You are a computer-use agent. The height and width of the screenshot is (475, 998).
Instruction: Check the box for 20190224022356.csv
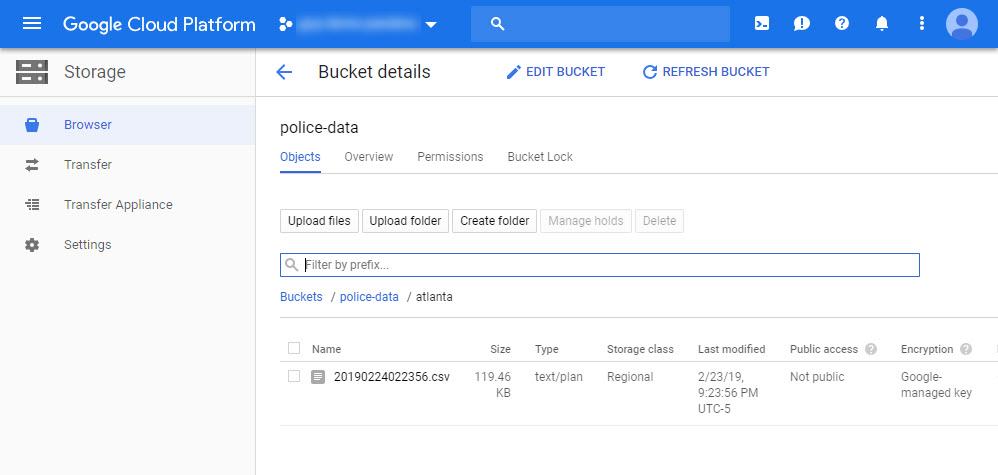pyautogui.click(x=294, y=377)
